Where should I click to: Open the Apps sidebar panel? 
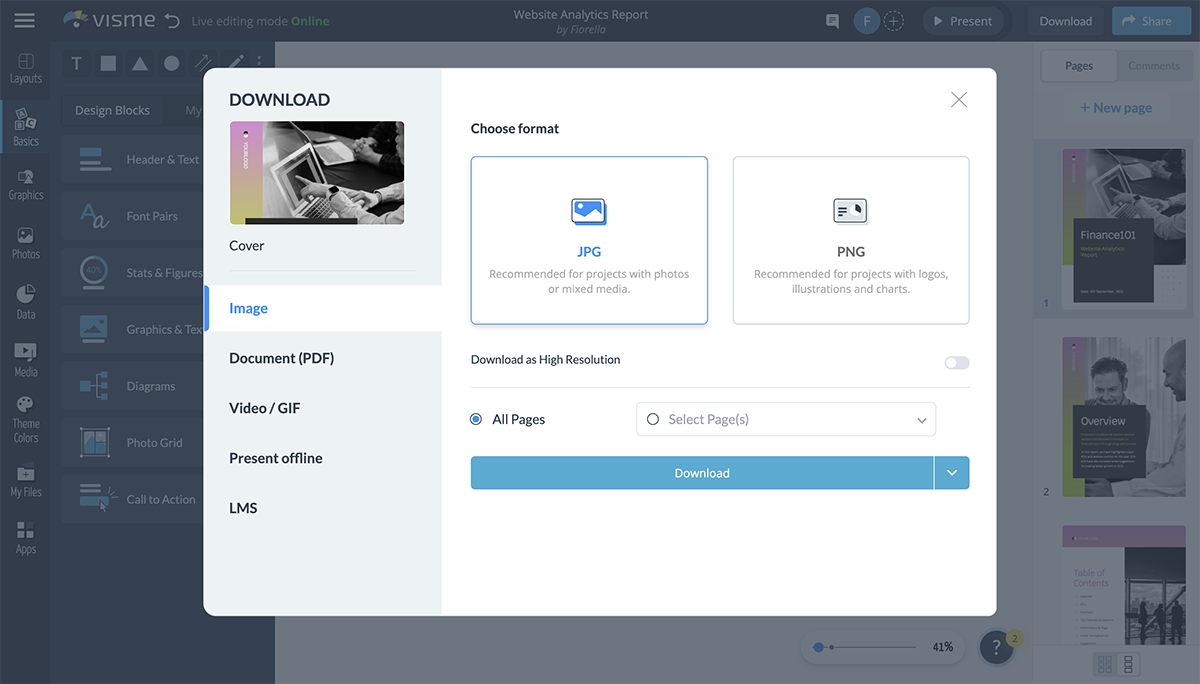[x=26, y=537]
